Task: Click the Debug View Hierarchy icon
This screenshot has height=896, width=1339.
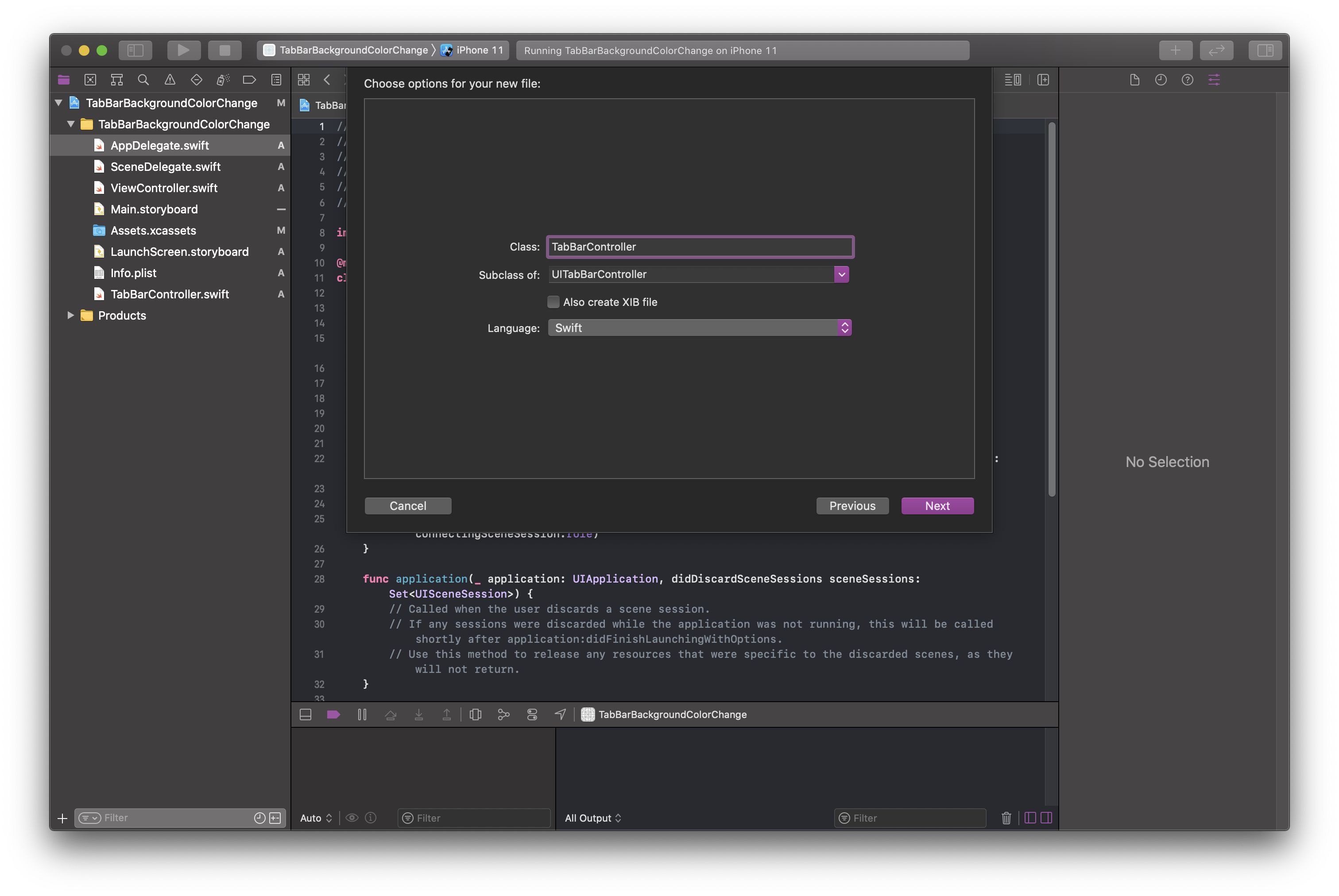Action: tap(475, 714)
